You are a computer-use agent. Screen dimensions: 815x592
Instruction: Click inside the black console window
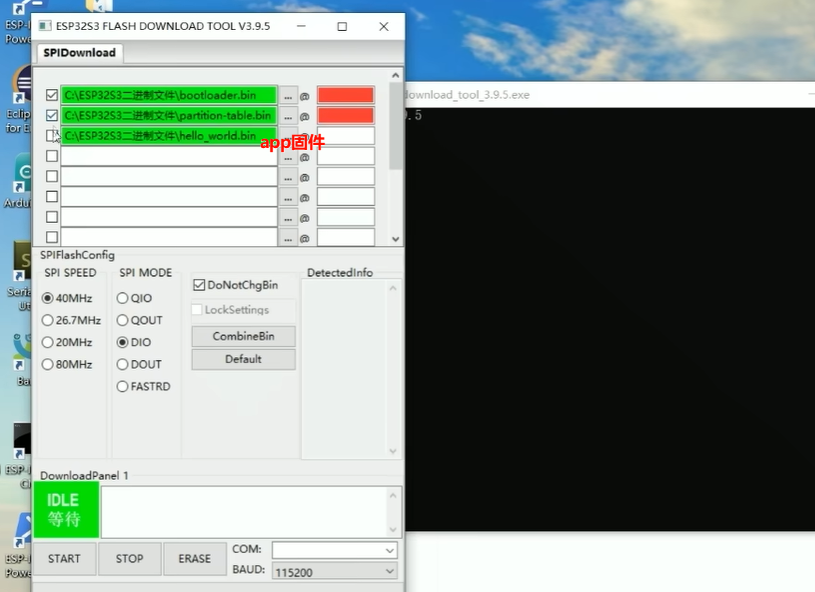610,319
